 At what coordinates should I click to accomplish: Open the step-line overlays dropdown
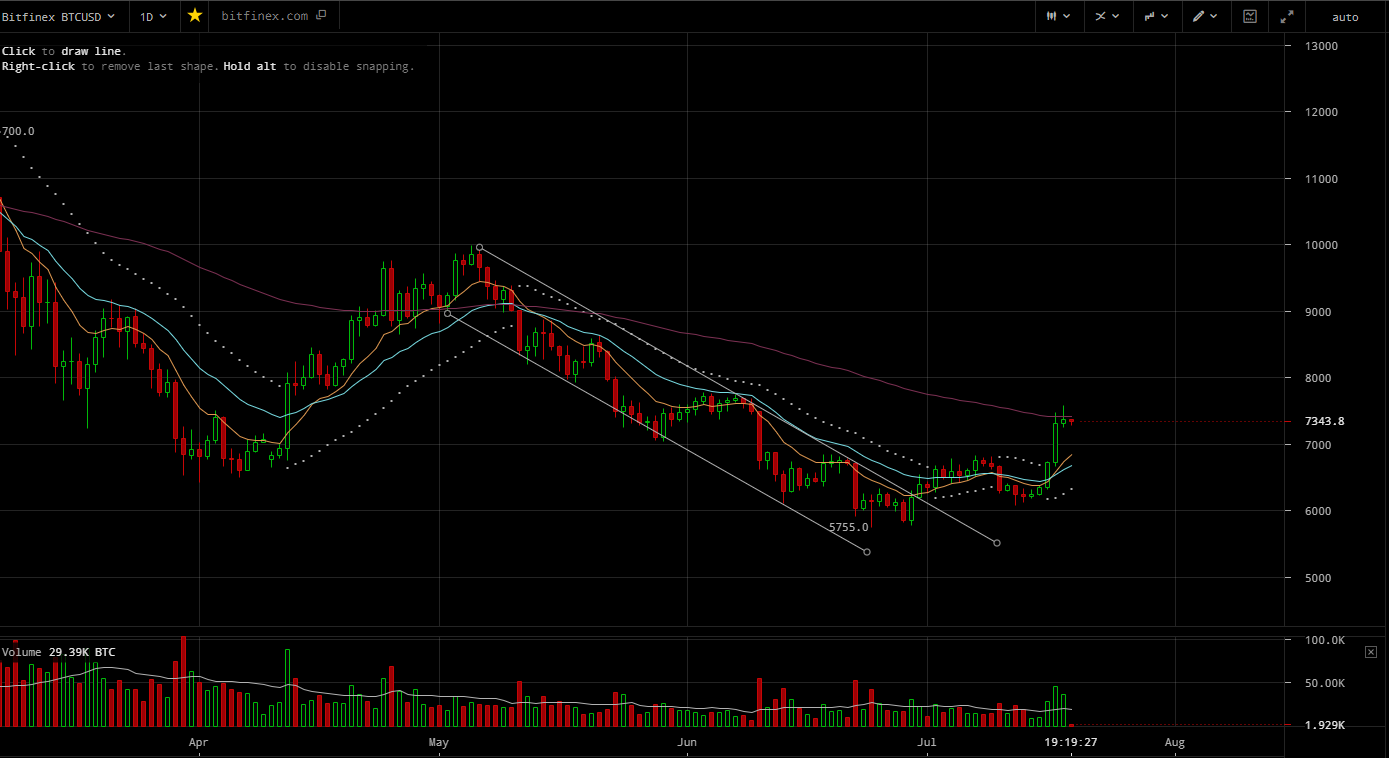1157,16
